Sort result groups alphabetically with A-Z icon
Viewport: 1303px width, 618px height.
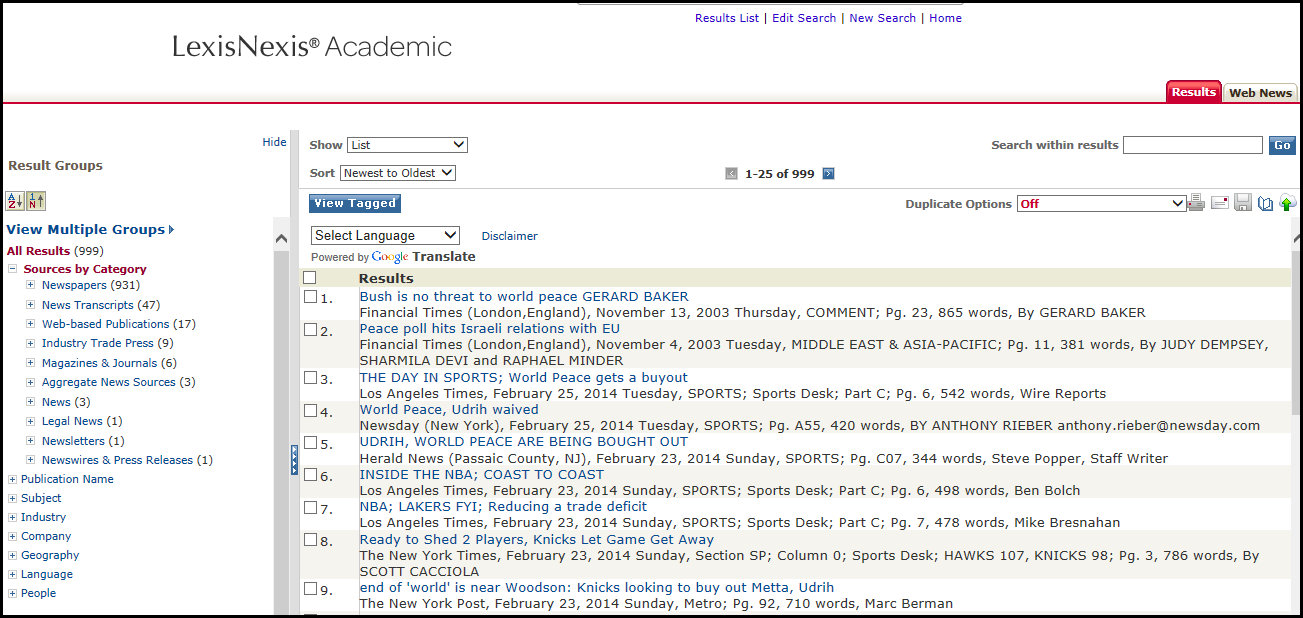coord(15,200)
